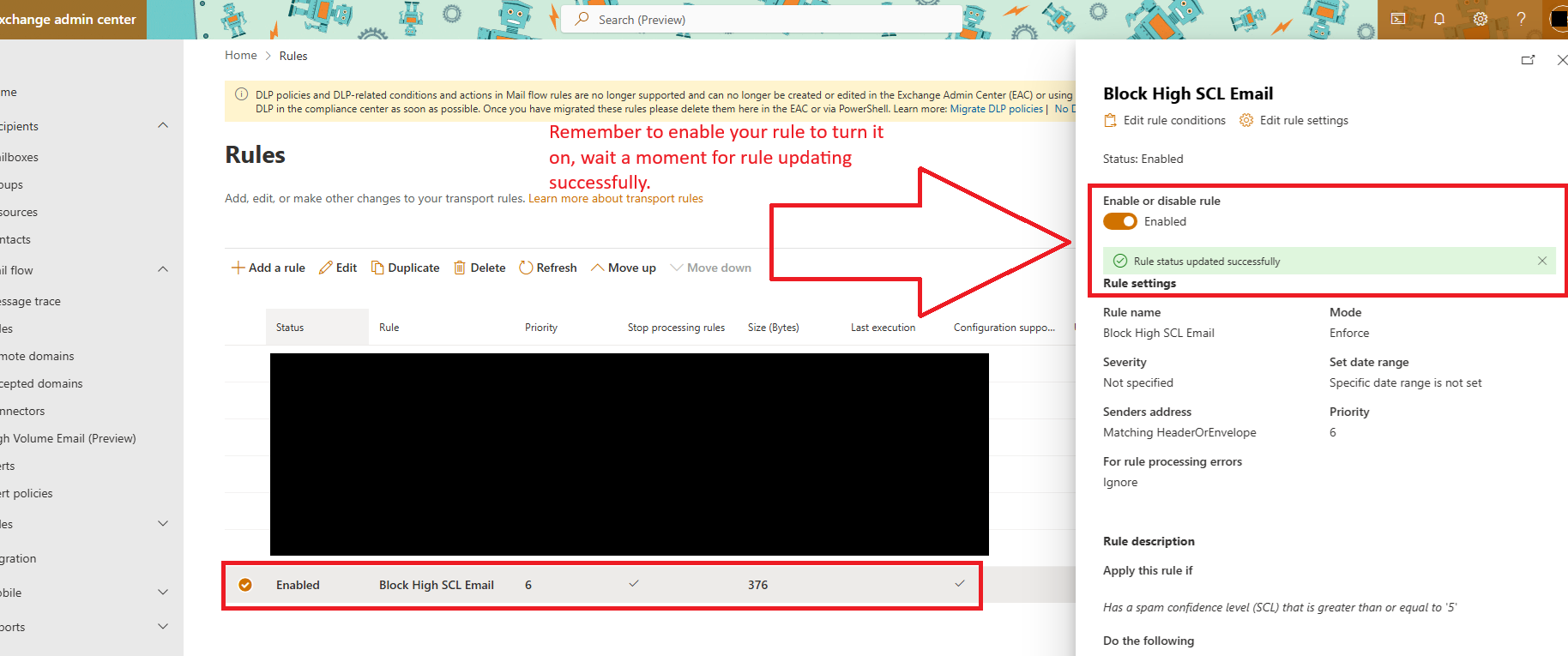Sort by Status column header
Screen dimensions: 1568x656
point(317,327)
